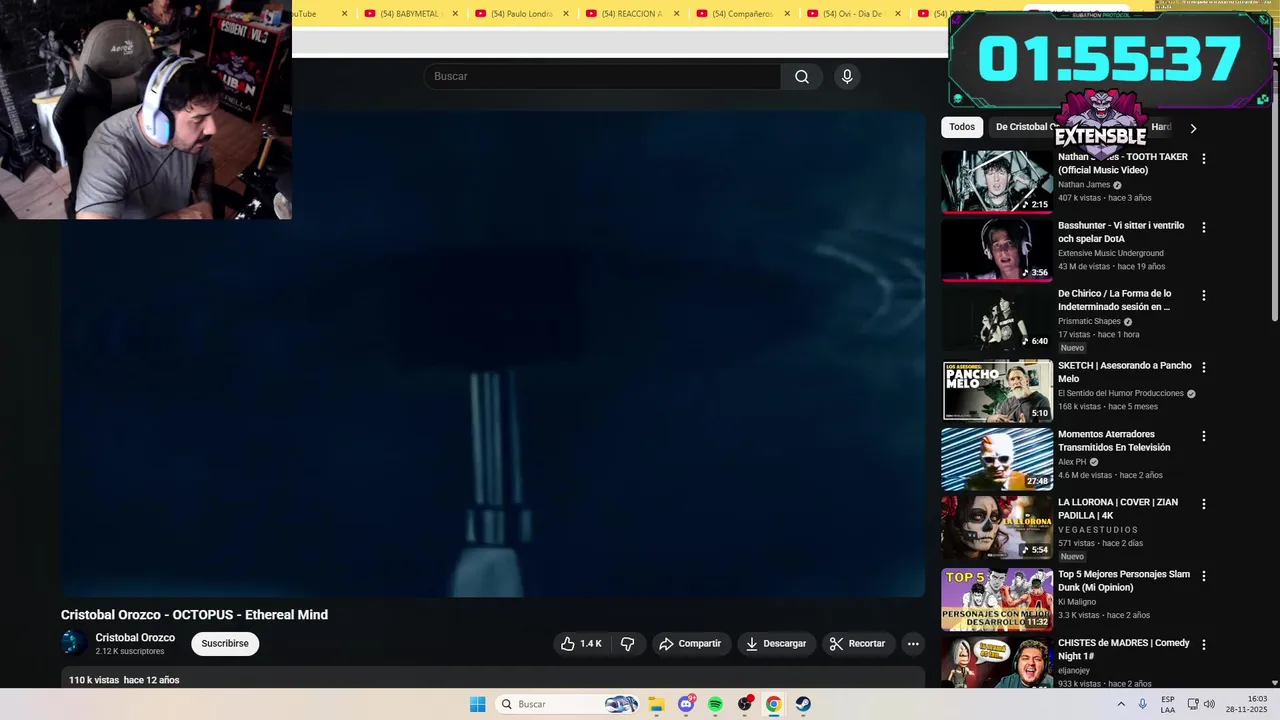Viewport: 1280px width, 720px height.
Task: Click 'El Sentido del Humor Producciones' channel name
Action: tap(1121, 393)
